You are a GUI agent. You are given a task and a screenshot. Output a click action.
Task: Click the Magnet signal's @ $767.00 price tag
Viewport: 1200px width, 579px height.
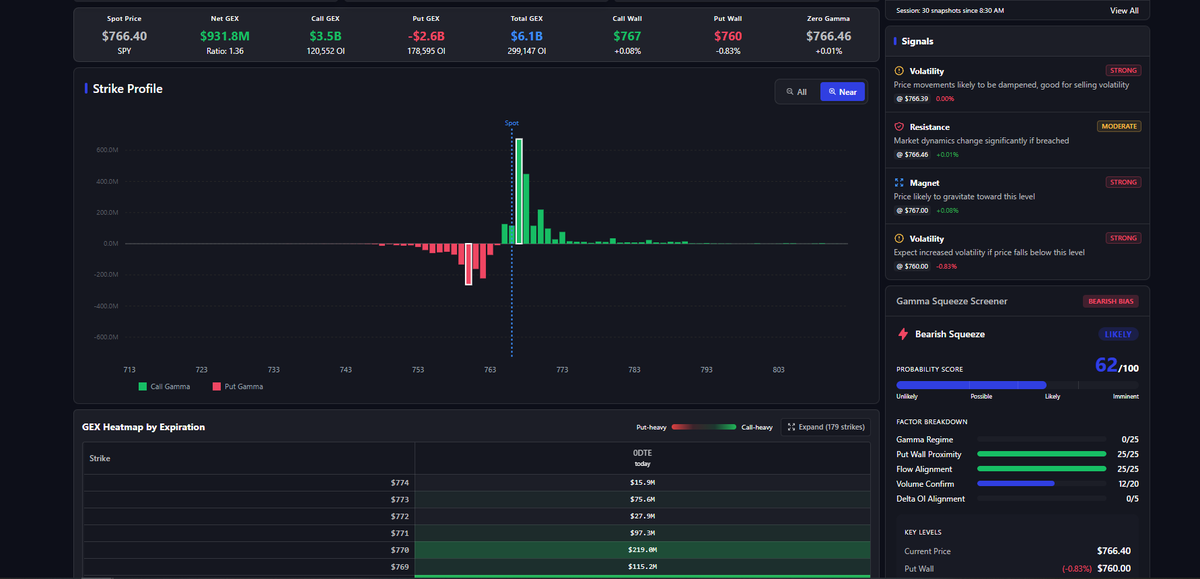point(911,210)
